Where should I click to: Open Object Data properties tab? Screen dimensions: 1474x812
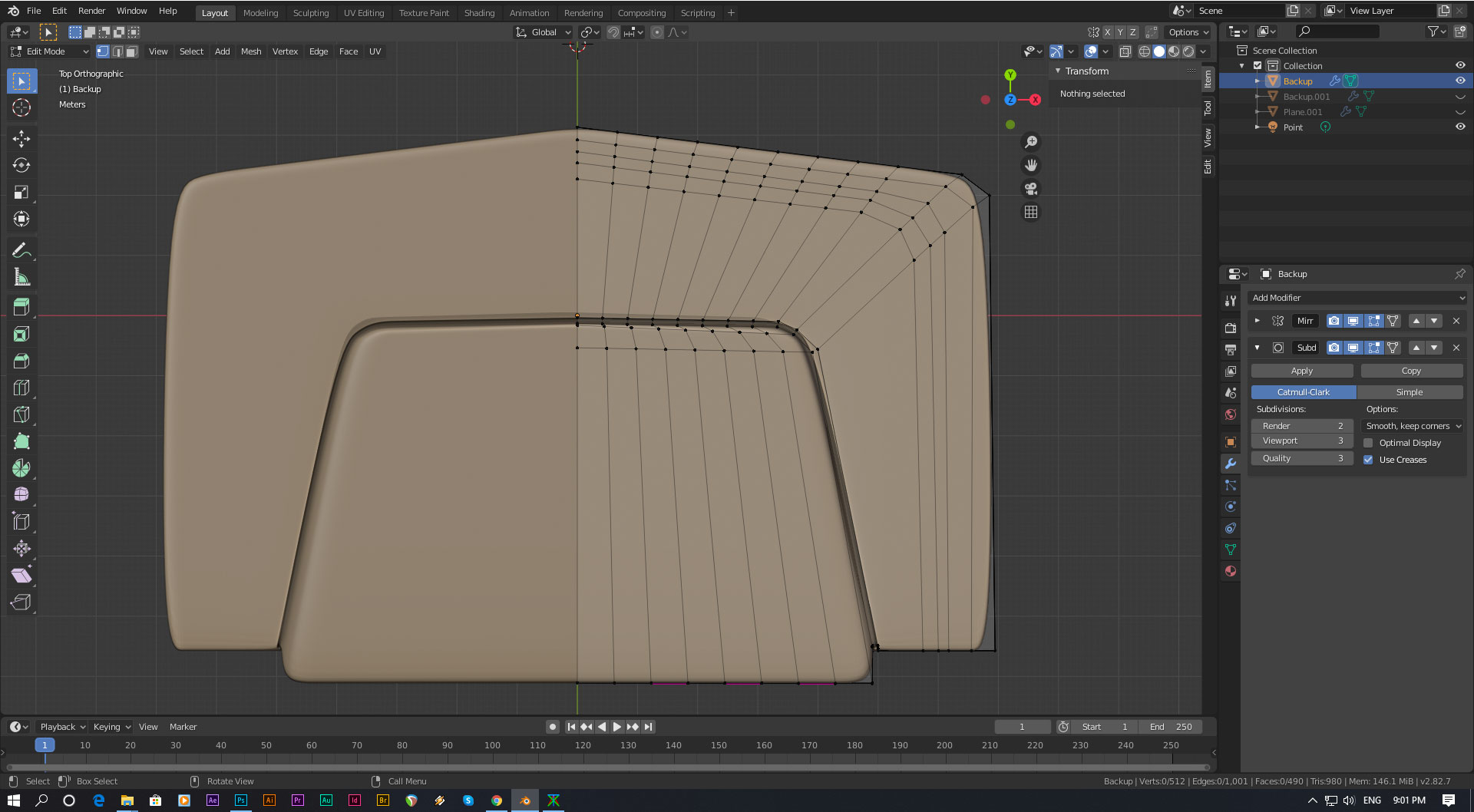coord(1231,550)
